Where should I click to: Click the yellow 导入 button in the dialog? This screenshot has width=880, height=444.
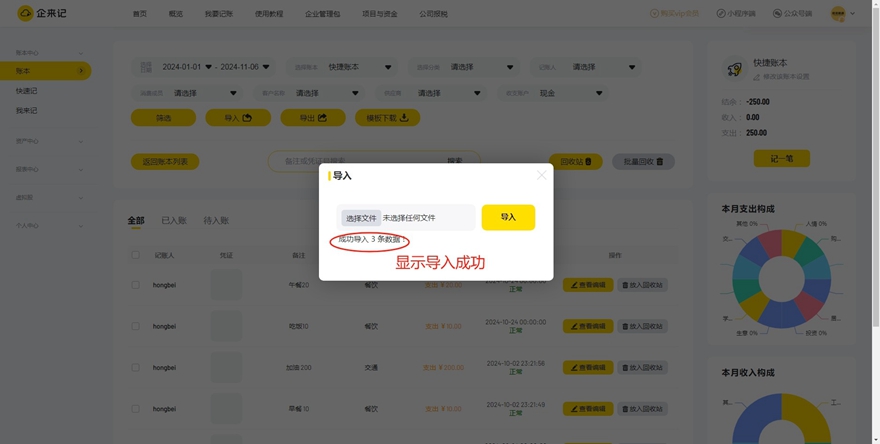point(508,217)
